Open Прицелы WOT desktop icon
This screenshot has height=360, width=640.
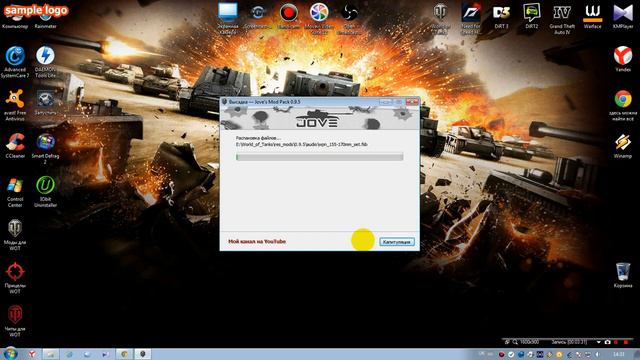(x=15, y=278)
